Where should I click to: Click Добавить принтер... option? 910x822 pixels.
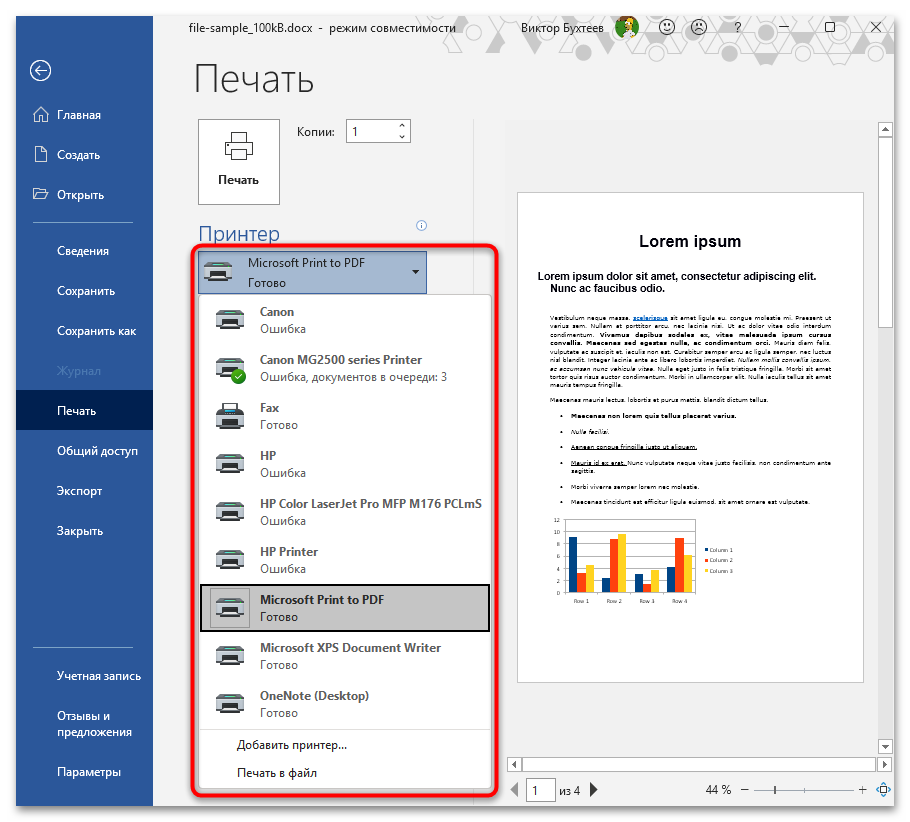[x=345, y=745]
